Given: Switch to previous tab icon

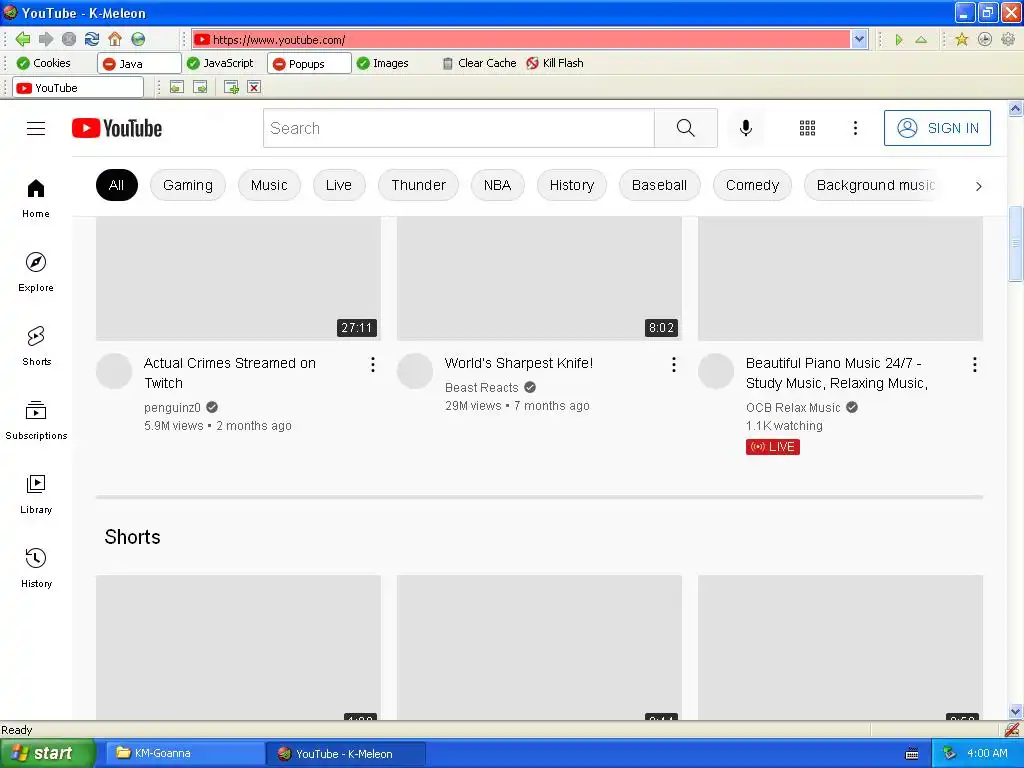Looking at the screenshot, I should click(x=177, y=87).
